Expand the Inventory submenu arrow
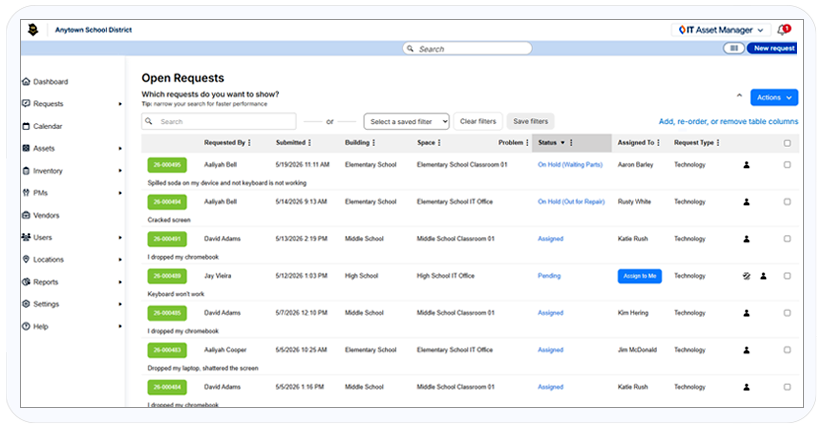Viewport: 824px width, 431px height. click(120, 171)
